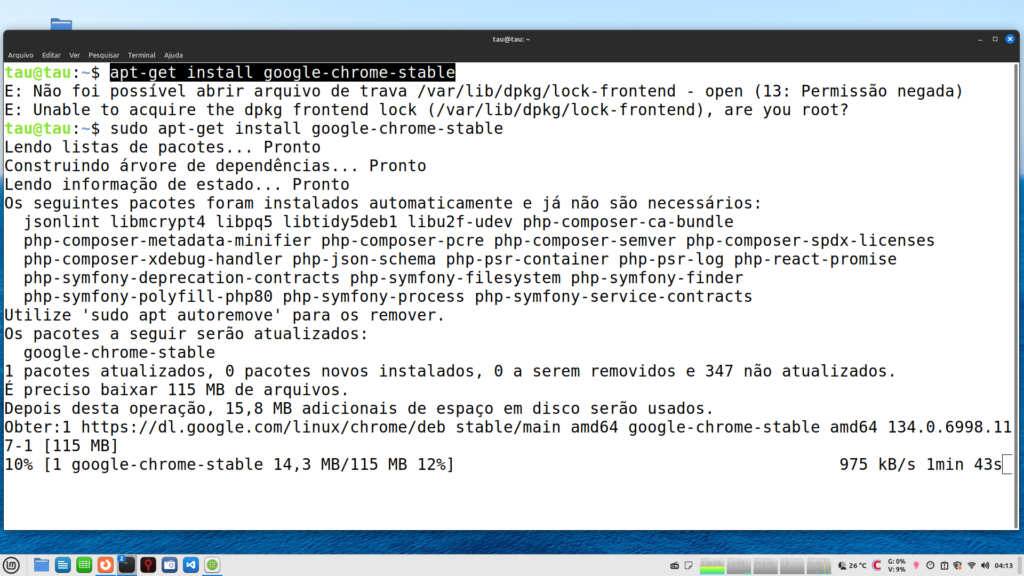Open the Linux Mint start menu
The height and width of the screenshot is (576, 1024).
11,565
